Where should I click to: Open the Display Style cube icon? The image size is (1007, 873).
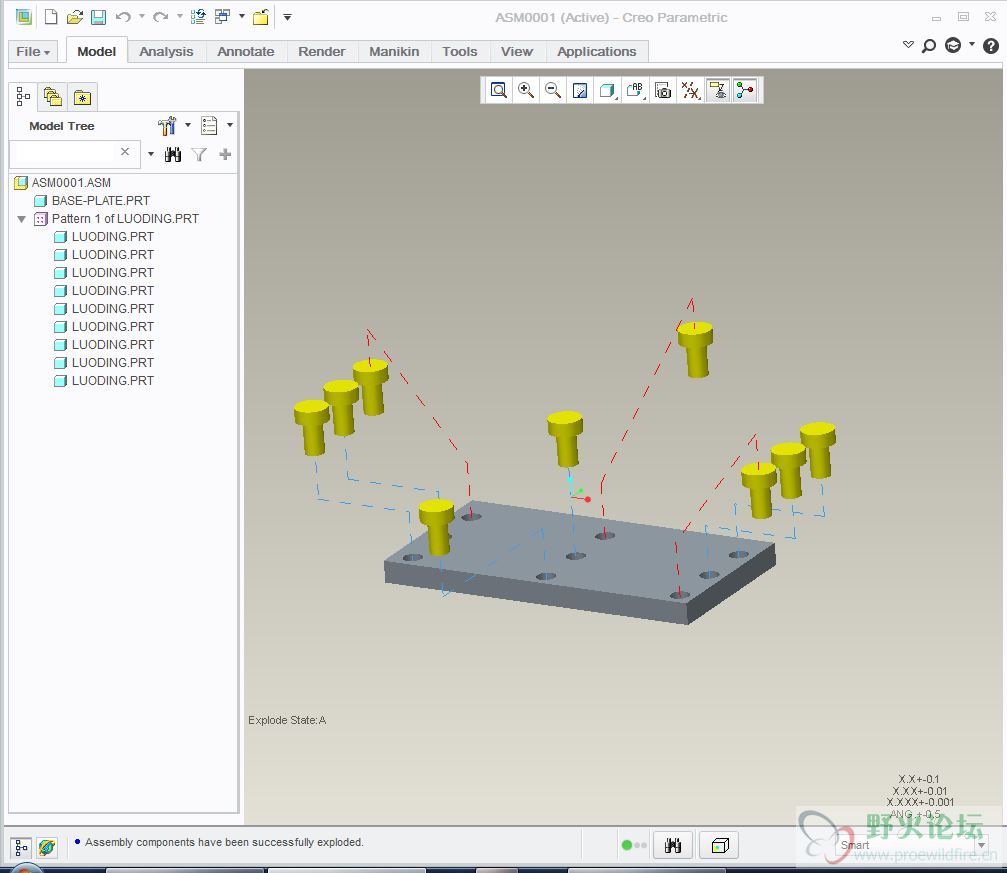(607, 90)
